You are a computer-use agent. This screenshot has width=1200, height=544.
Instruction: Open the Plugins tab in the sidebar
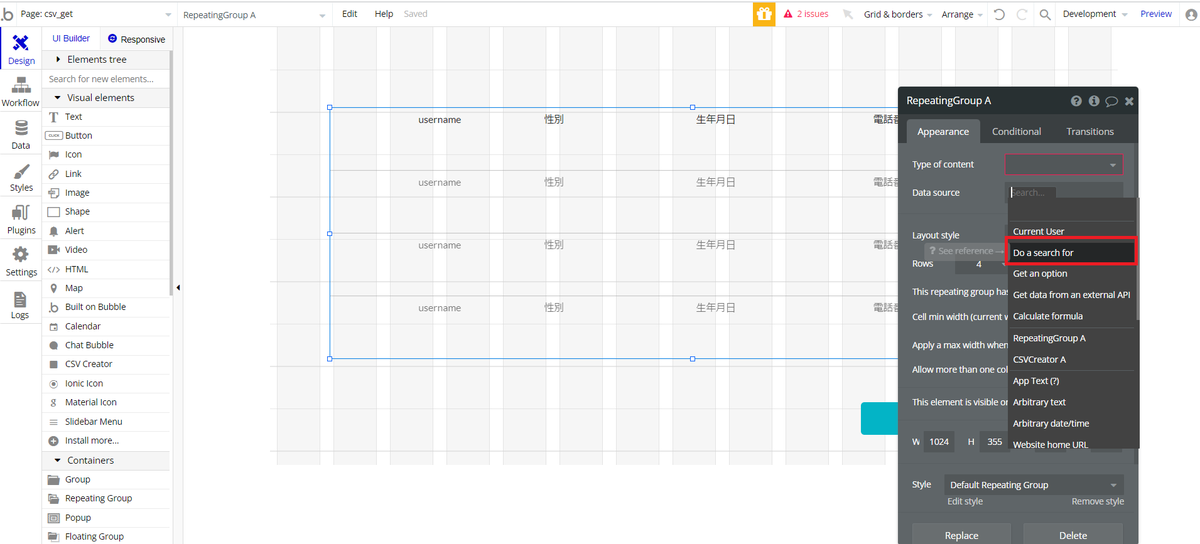[x=21, y=219]
